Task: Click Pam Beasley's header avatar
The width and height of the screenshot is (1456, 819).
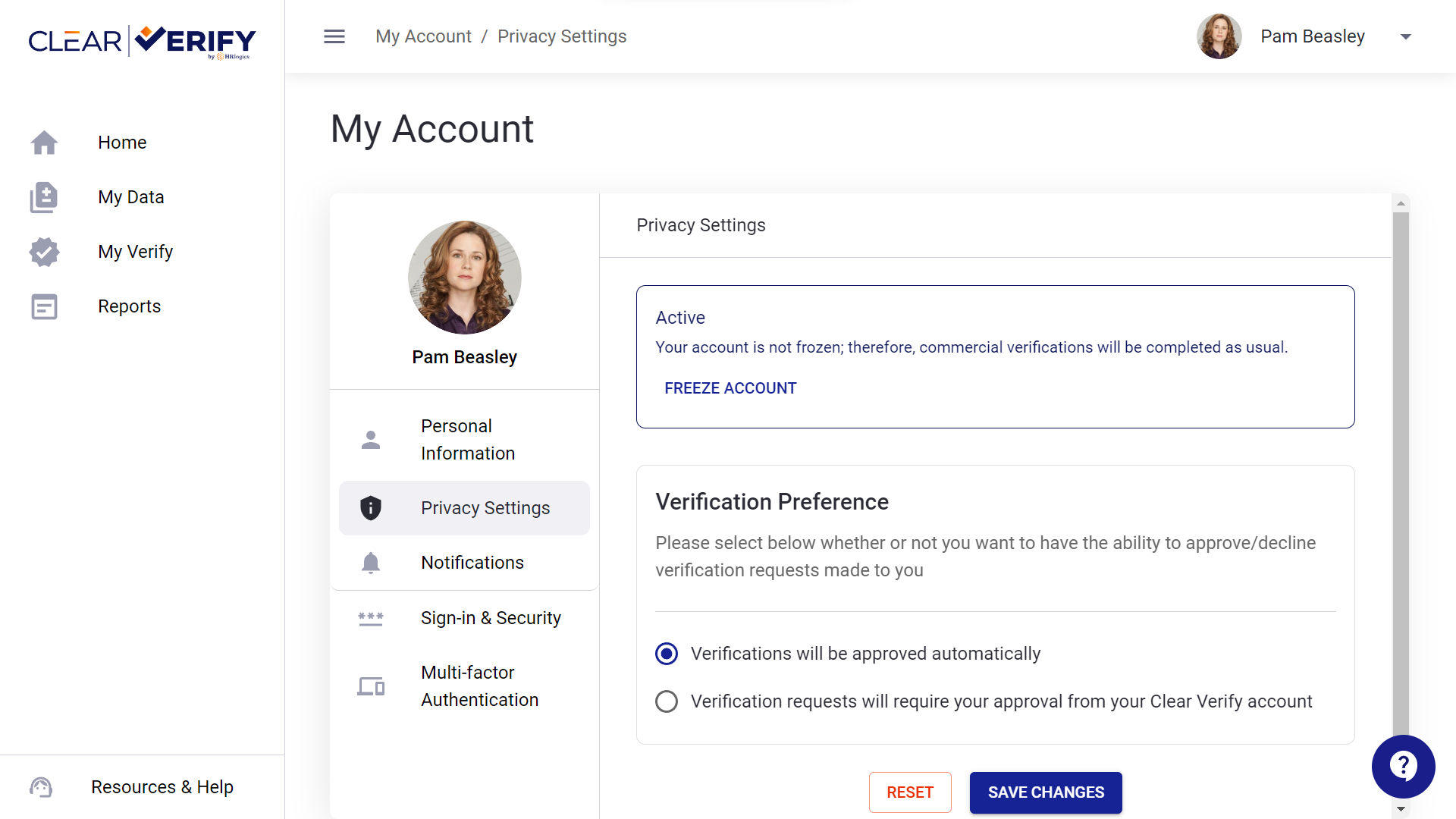Action: tap(1219, 36)
